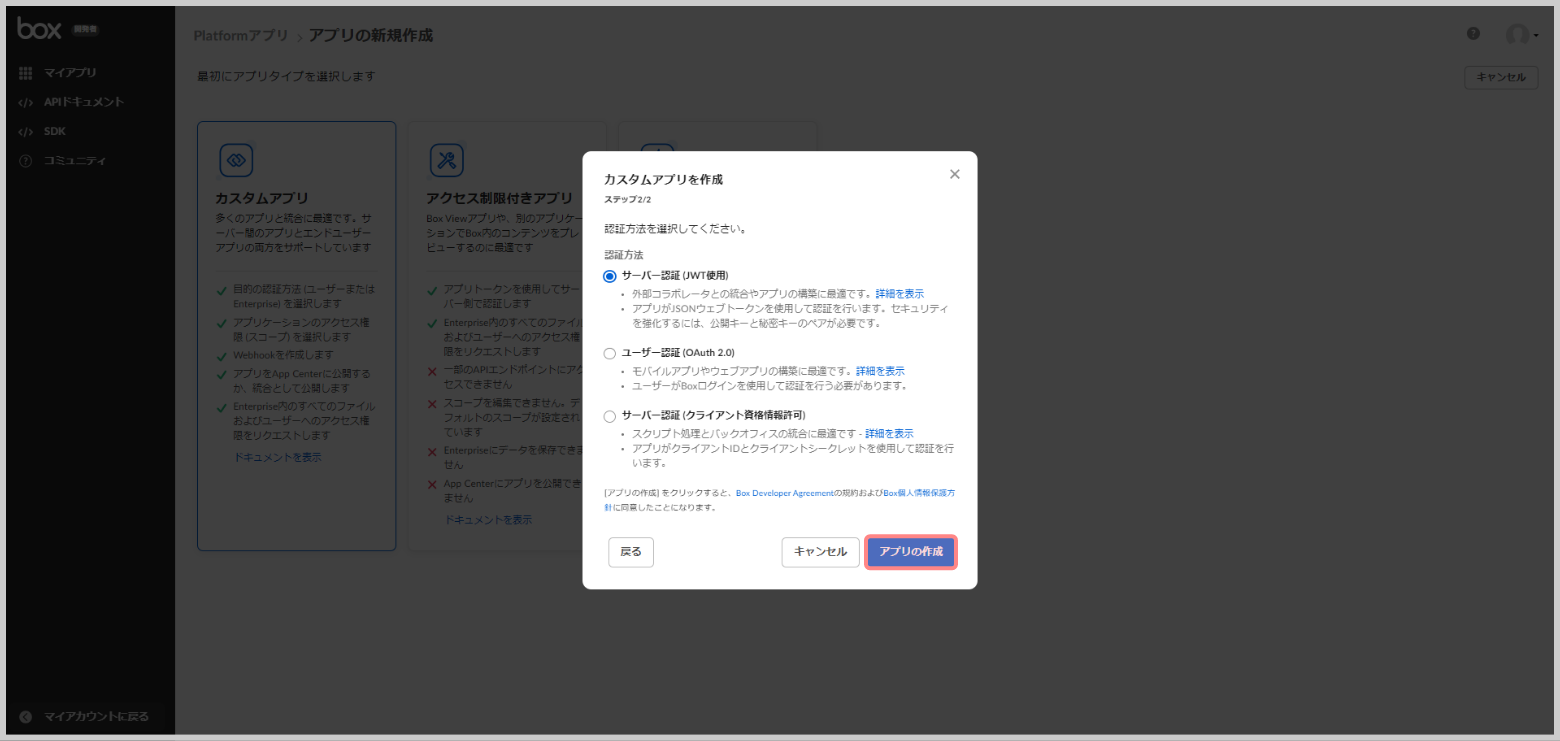The image size is (1560, 741).
Task: Open ドキュメントを表示 under アクセス制限付きアプリ card
Action: 488,520
